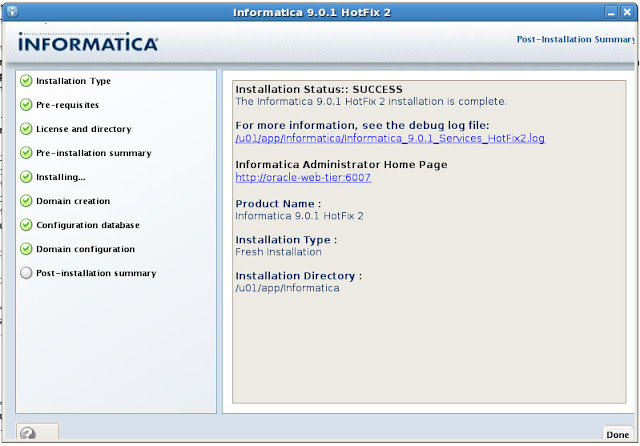This screenshot has height=446, width=640.
Task: Click the License and directory checkmark icon
Action: pyautogui.click(x=26, y=129)
